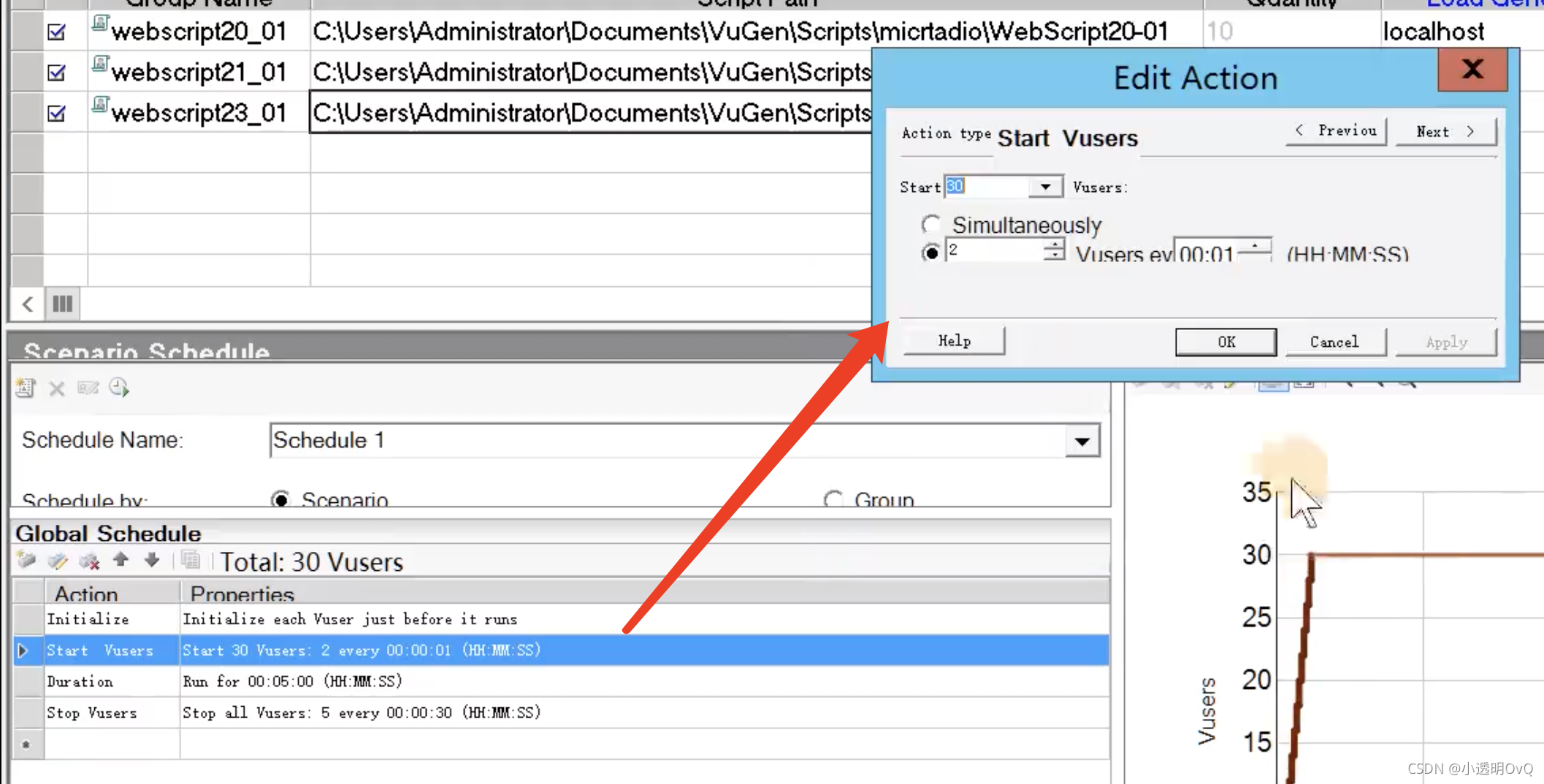Click the grid icon beside Total Vusers
This screenshot has height=784, width=1544.
(x=191, y=560)
